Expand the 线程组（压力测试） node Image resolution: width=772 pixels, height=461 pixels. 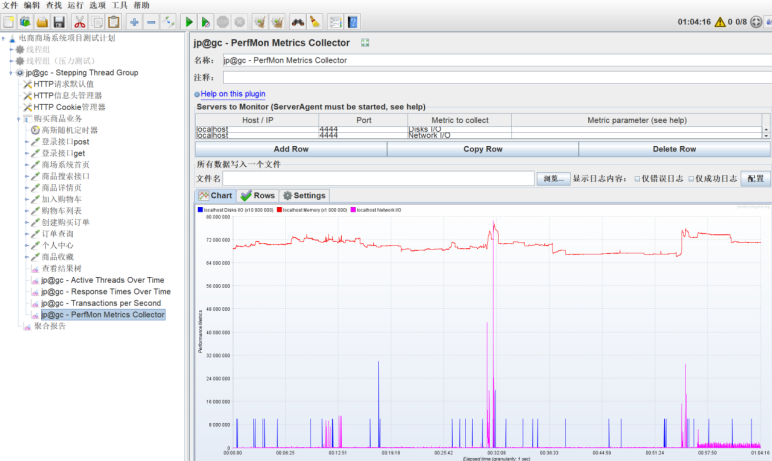(11, 61)
